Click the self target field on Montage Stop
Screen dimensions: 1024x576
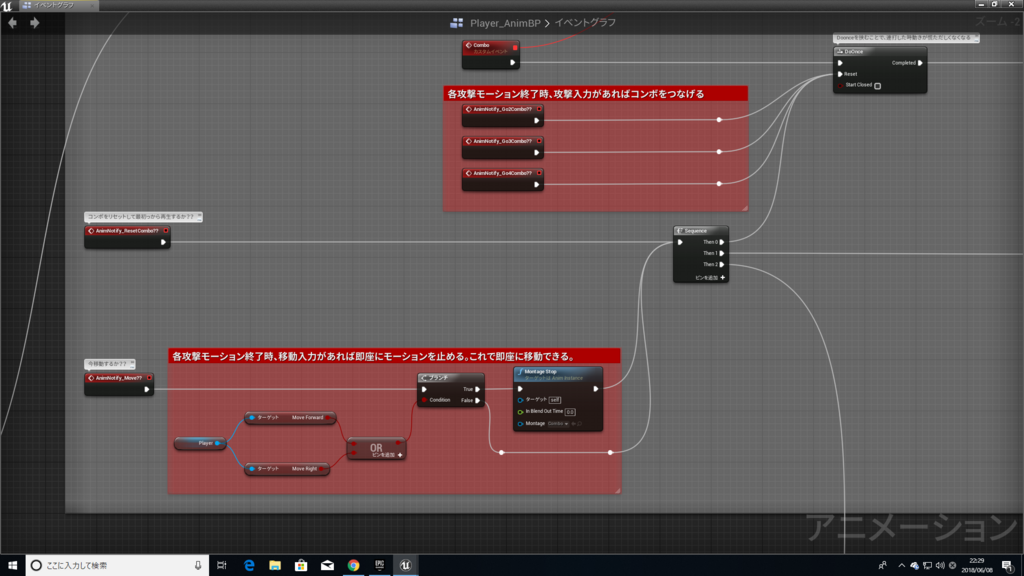coord(554,400)
